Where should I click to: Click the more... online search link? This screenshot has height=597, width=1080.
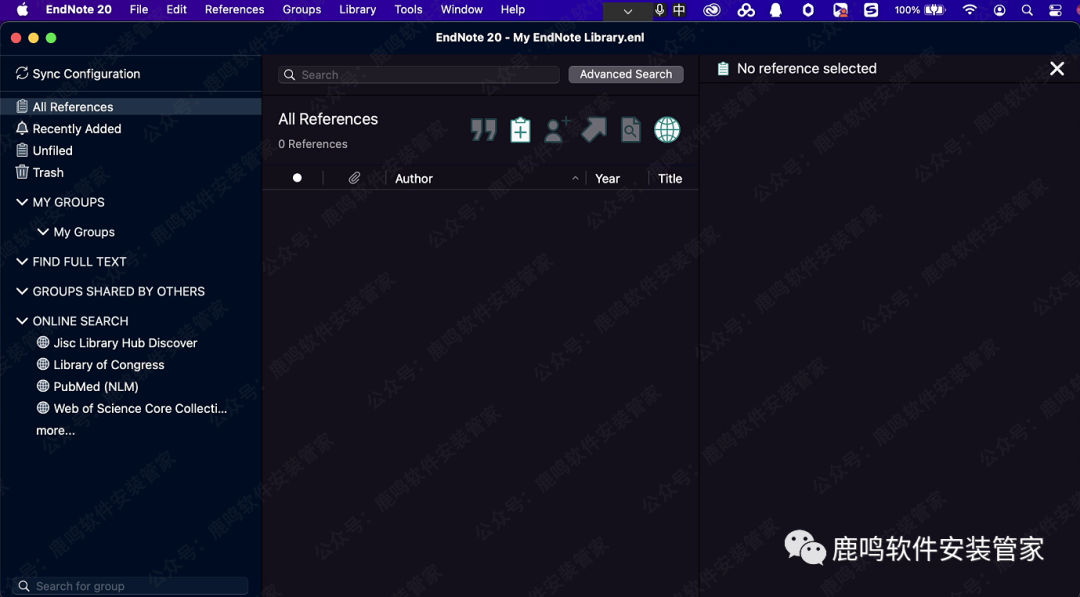tap(55, 431)
